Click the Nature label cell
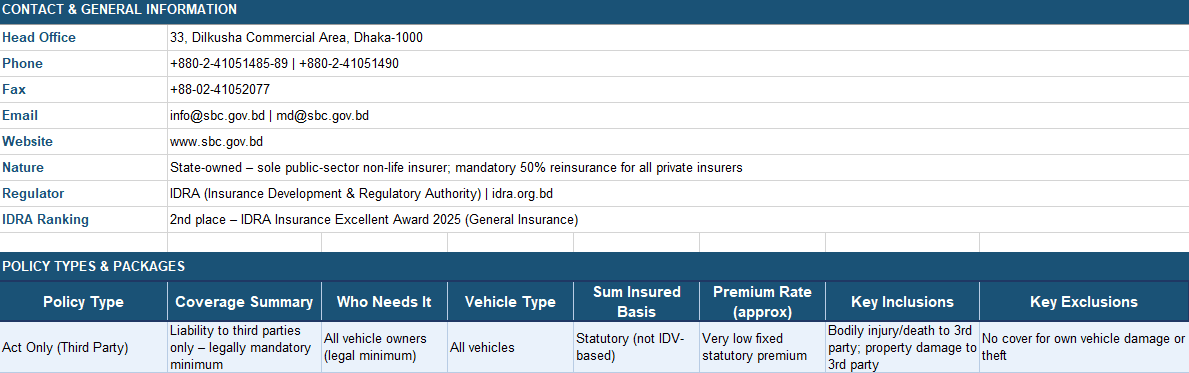Image resolution: width=1189 pixels, height=373 pixels. [x=83, y=168]
